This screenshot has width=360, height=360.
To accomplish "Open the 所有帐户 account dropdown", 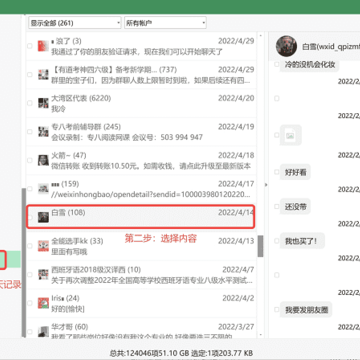I will (165, 23).
